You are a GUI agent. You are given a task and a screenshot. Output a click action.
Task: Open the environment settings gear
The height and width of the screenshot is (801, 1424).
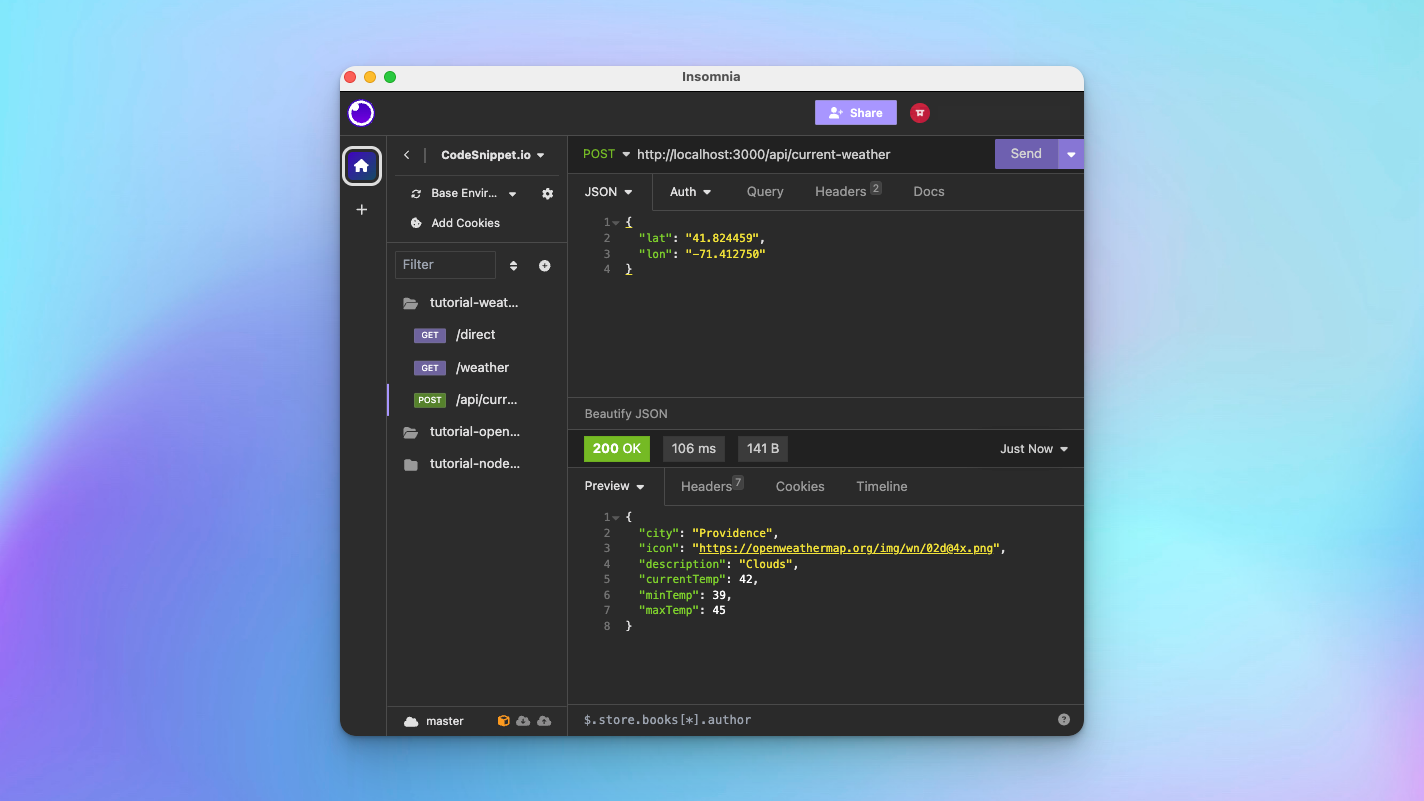[547, 194]
